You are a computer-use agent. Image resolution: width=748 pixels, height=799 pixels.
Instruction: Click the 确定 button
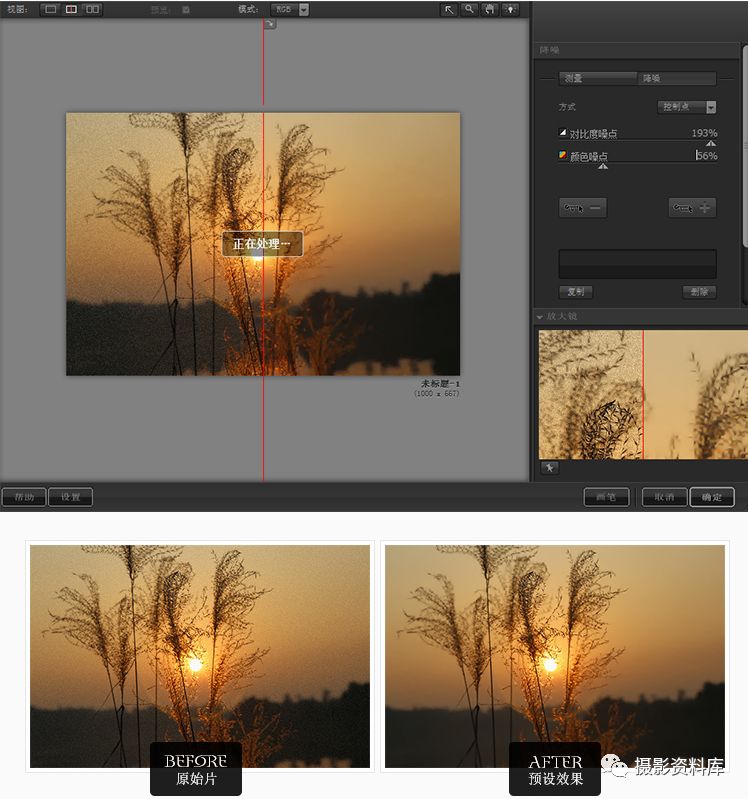(x=712, y=497)
